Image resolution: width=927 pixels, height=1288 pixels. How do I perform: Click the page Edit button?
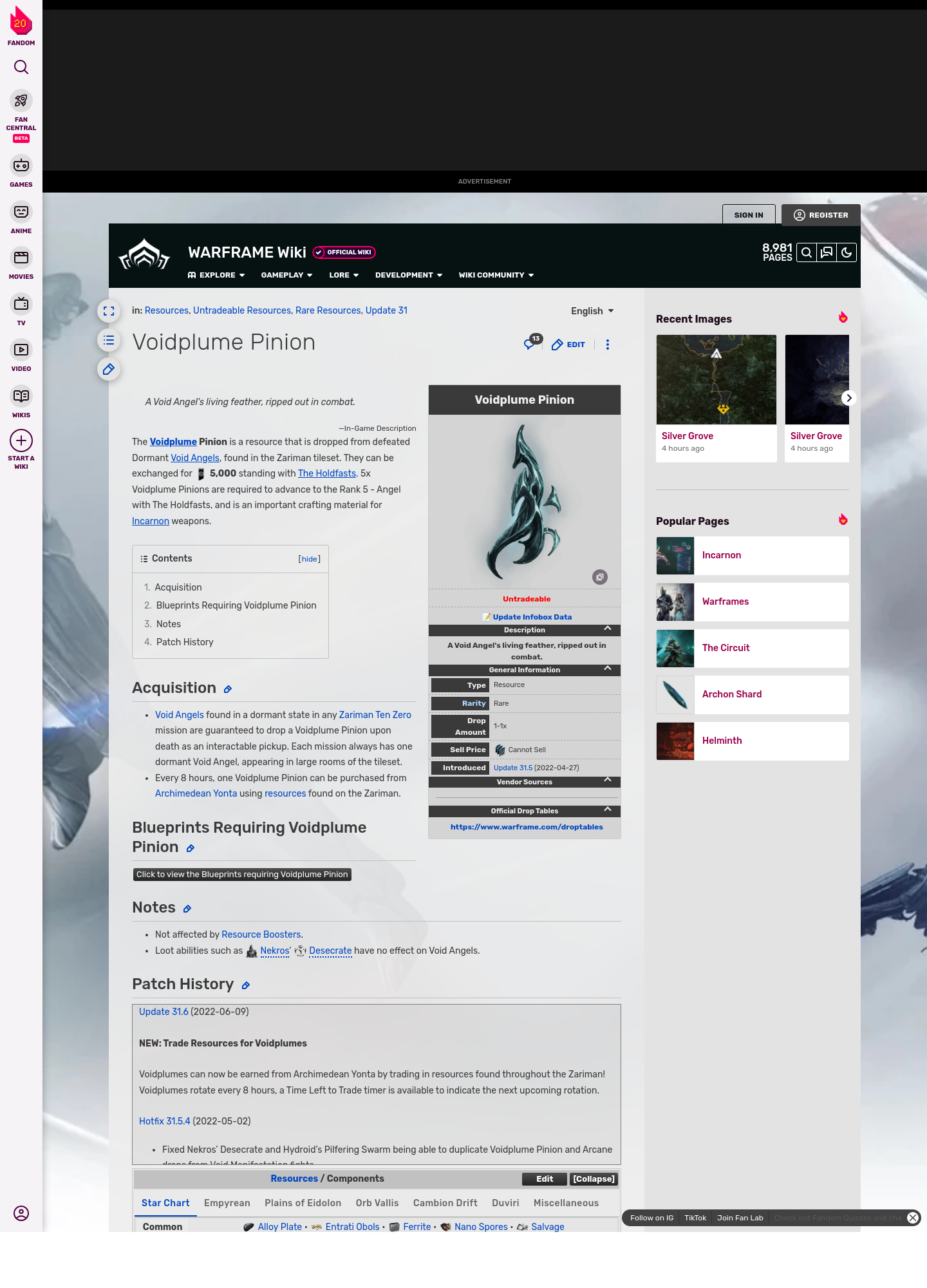click(568, 345)
